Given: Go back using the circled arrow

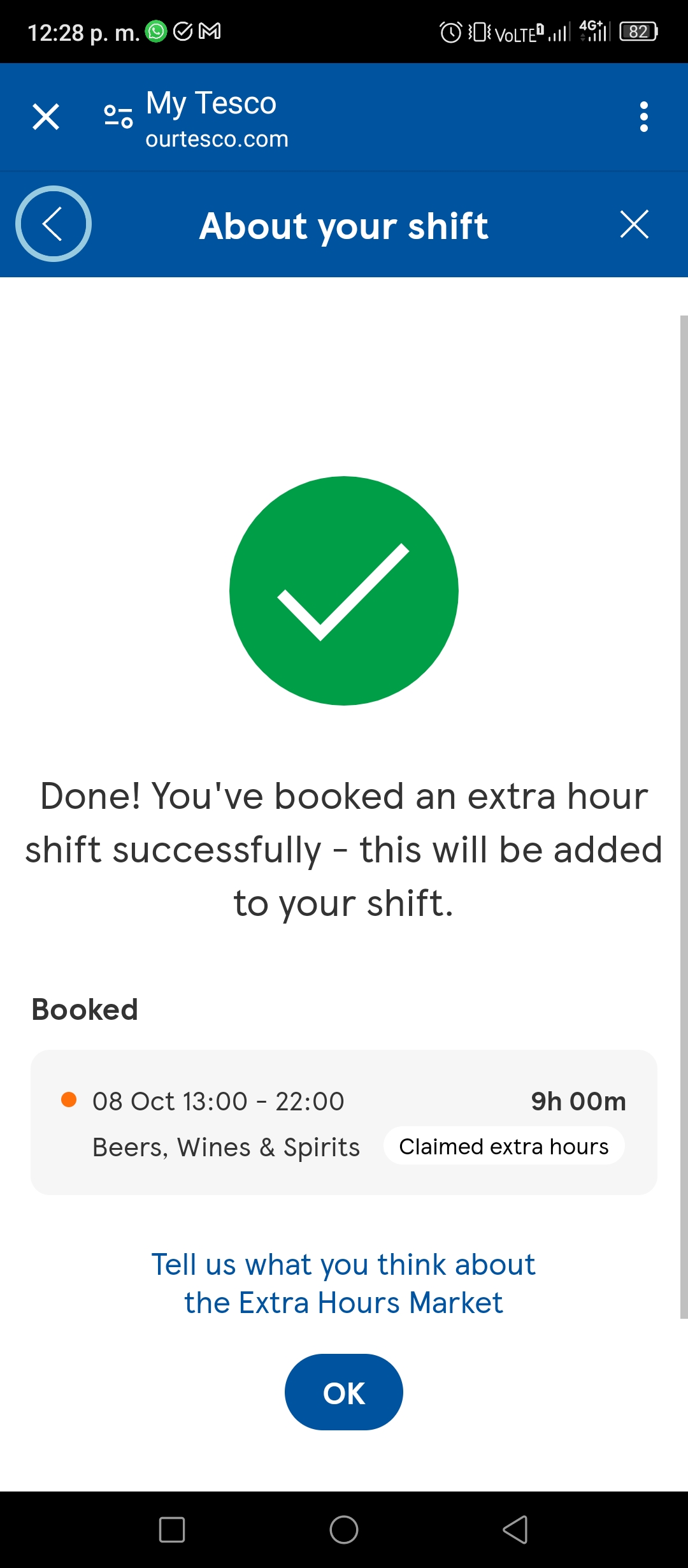Looking at the screenshot, I should point(54,224).
